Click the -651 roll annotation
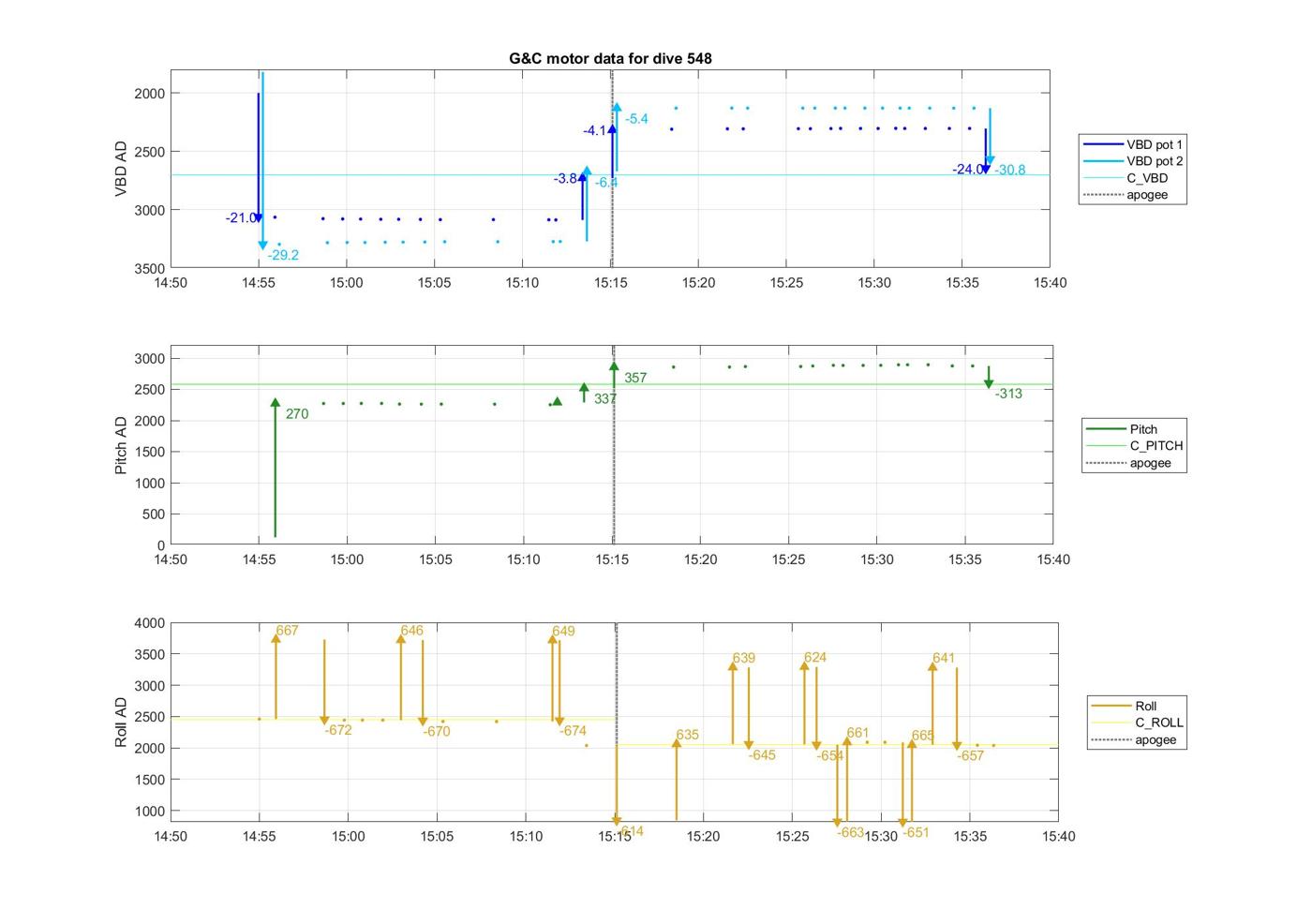Image resolution: width=1312 pixels, height=924 pixels. tap(916, 832)
